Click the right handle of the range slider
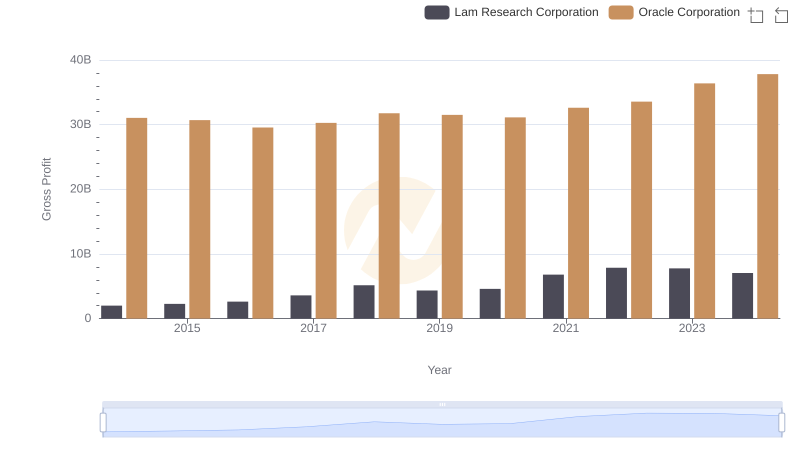This screenshot has height=461, width=800. [x=782, y=423]
